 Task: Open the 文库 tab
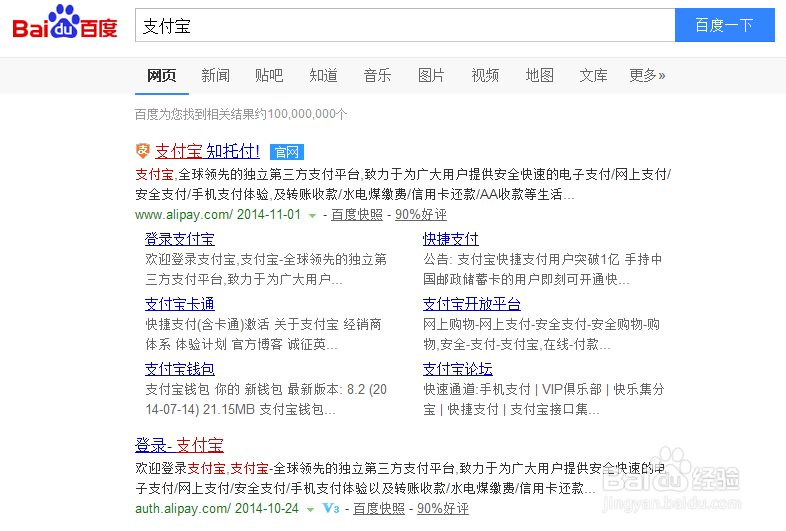coord(594,75)
